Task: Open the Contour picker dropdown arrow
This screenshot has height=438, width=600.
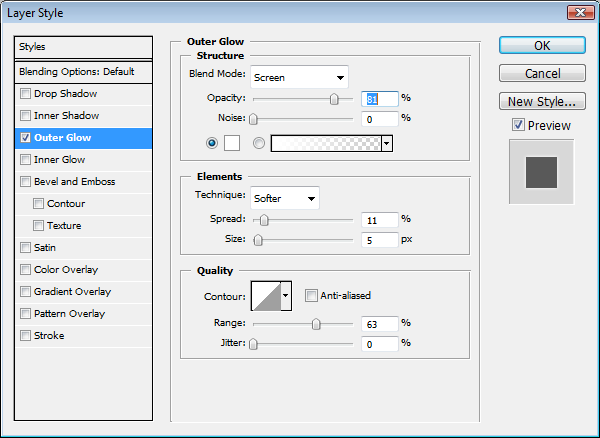Action: [x=286, y=296]
